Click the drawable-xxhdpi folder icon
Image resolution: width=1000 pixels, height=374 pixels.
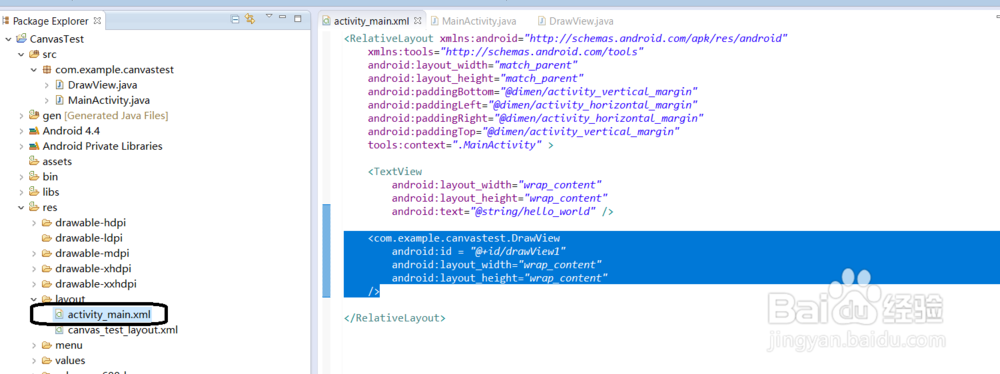click(x=47, y=284)
